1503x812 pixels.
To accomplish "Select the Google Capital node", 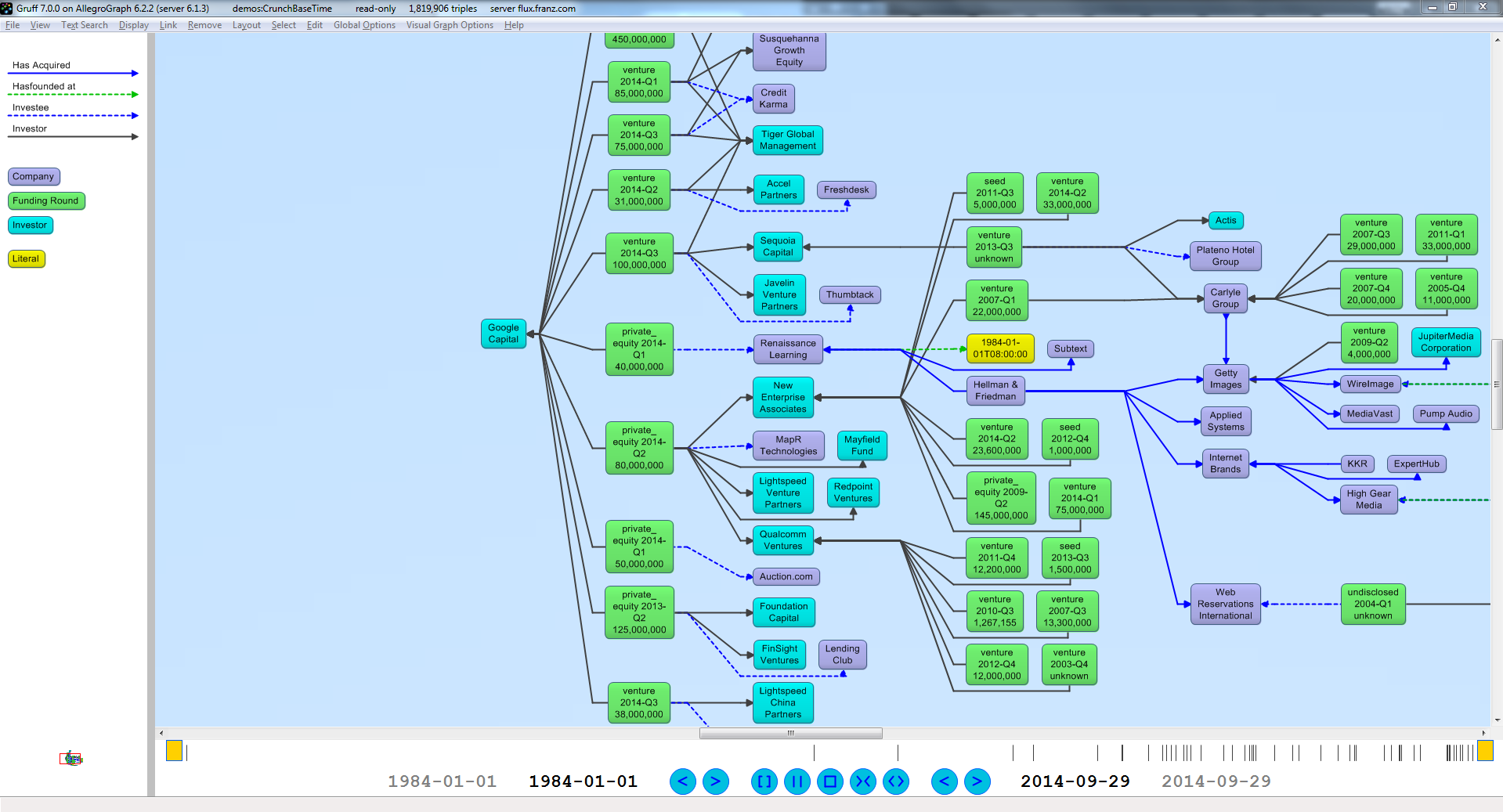I will pos(503,333).
